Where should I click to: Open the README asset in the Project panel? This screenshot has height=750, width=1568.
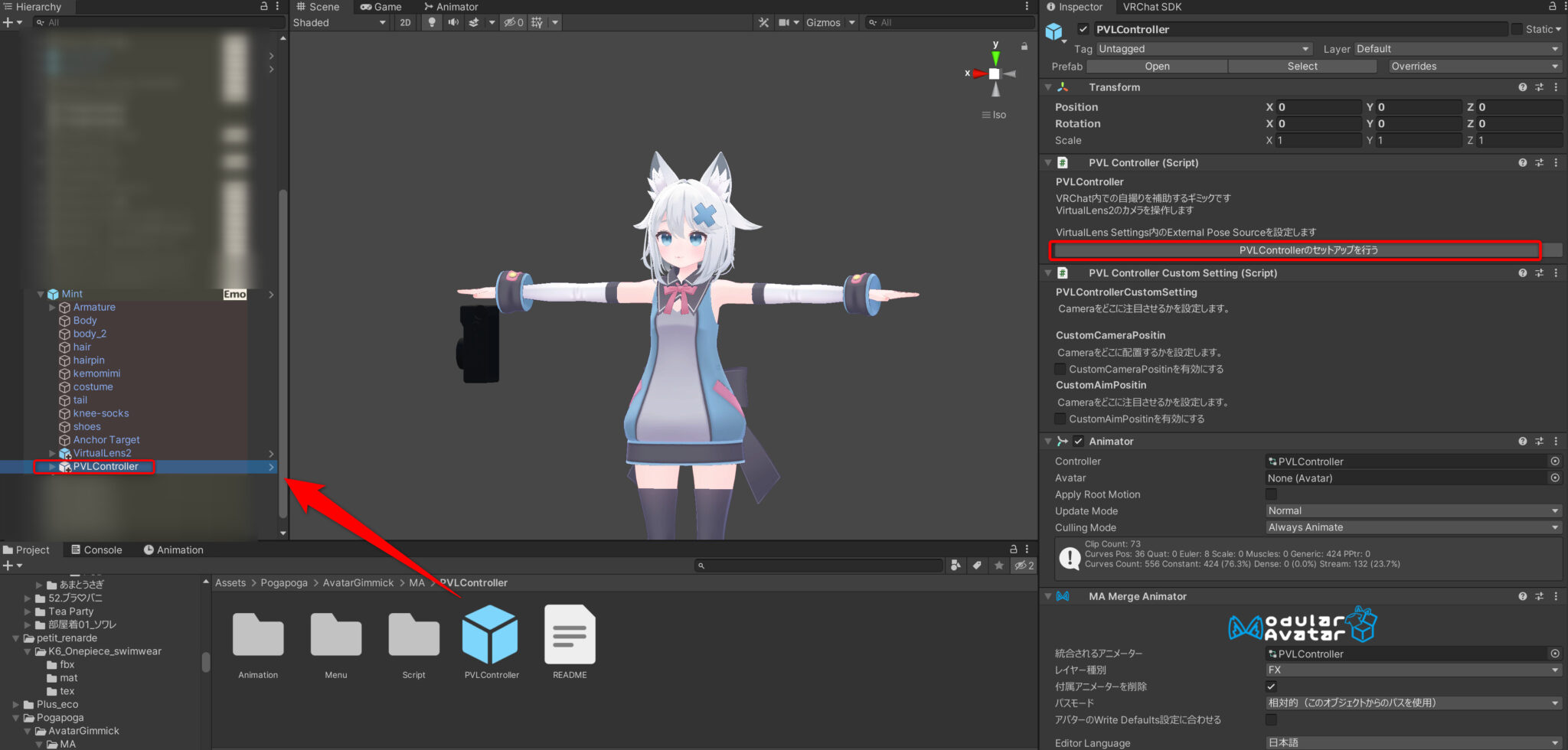coord(569,635)
